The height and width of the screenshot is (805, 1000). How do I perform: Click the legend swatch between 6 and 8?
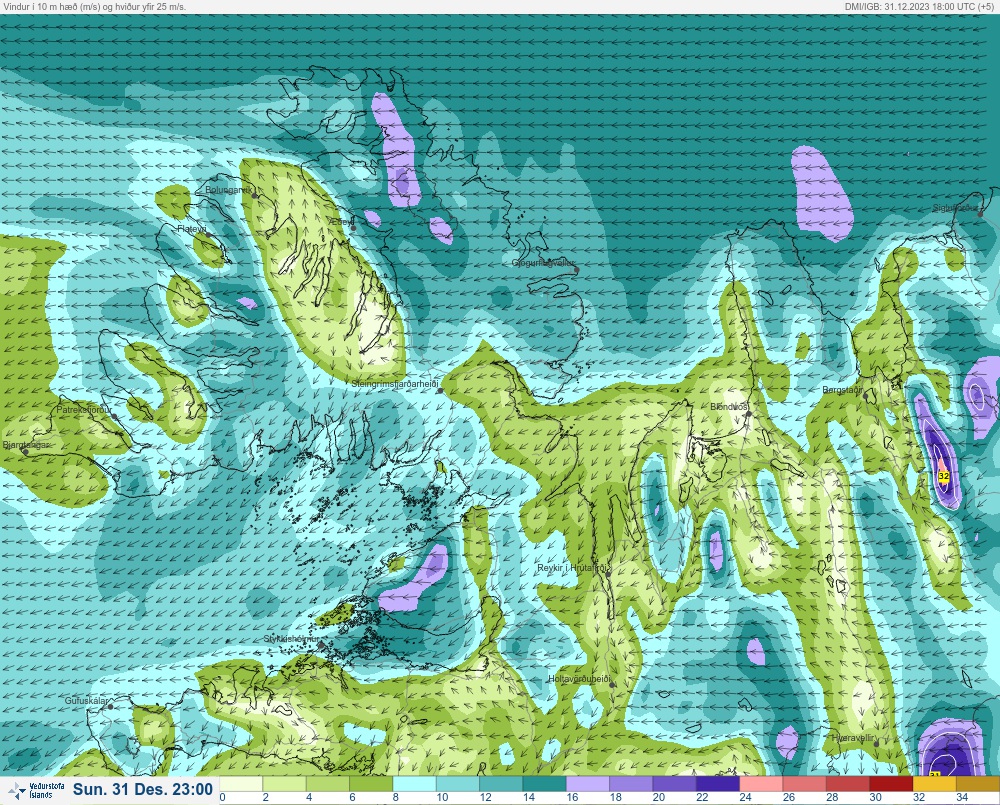(371, 783)
